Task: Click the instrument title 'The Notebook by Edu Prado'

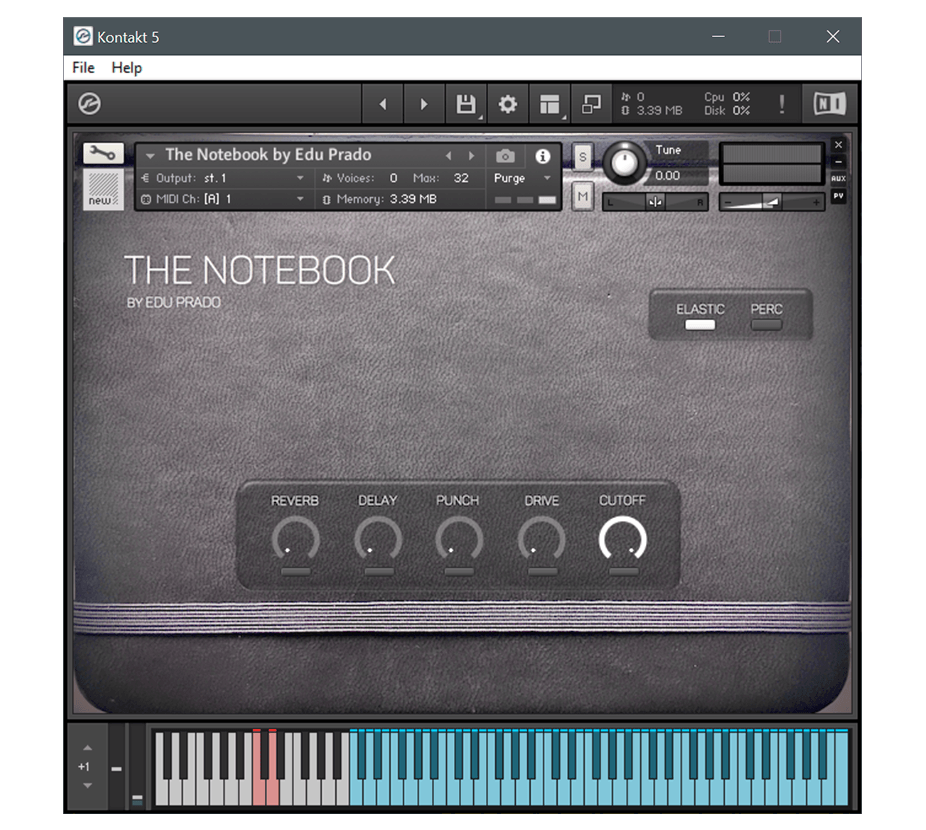Action: tap(269, 155)
